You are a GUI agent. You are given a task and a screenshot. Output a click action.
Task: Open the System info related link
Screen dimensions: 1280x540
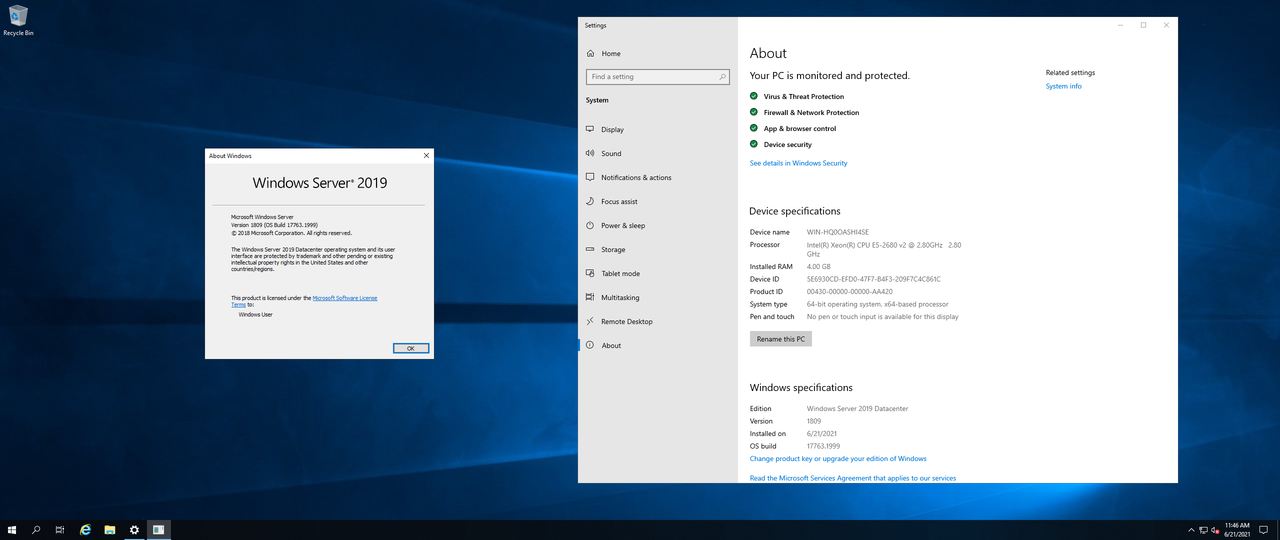tap(1063, 86)
